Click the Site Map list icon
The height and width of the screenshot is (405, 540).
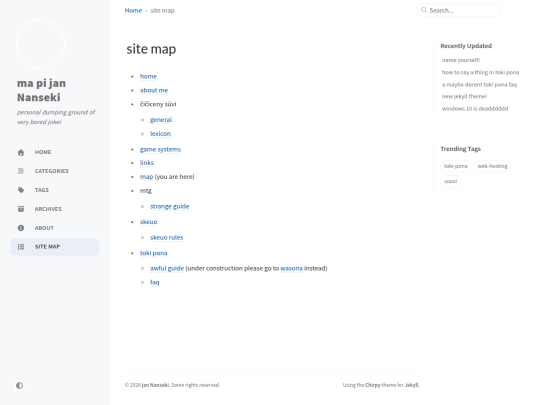[21, 247]
